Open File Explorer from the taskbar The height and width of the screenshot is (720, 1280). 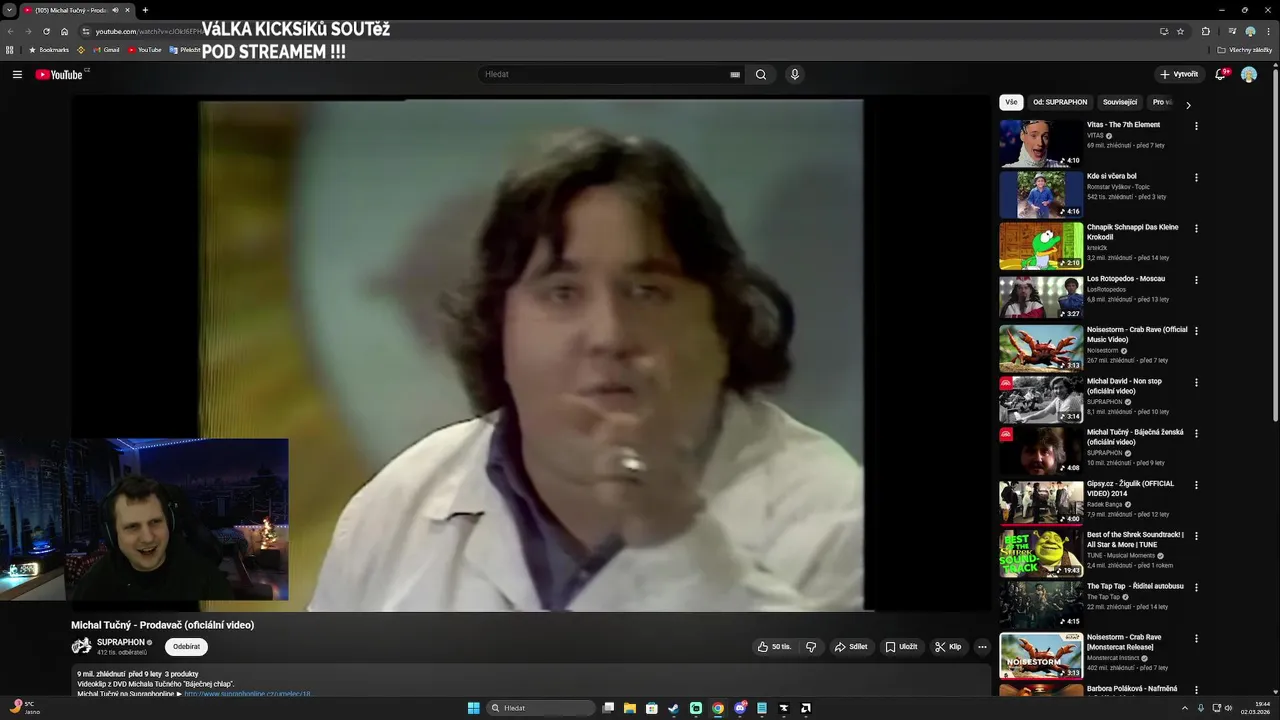point(630,708)
